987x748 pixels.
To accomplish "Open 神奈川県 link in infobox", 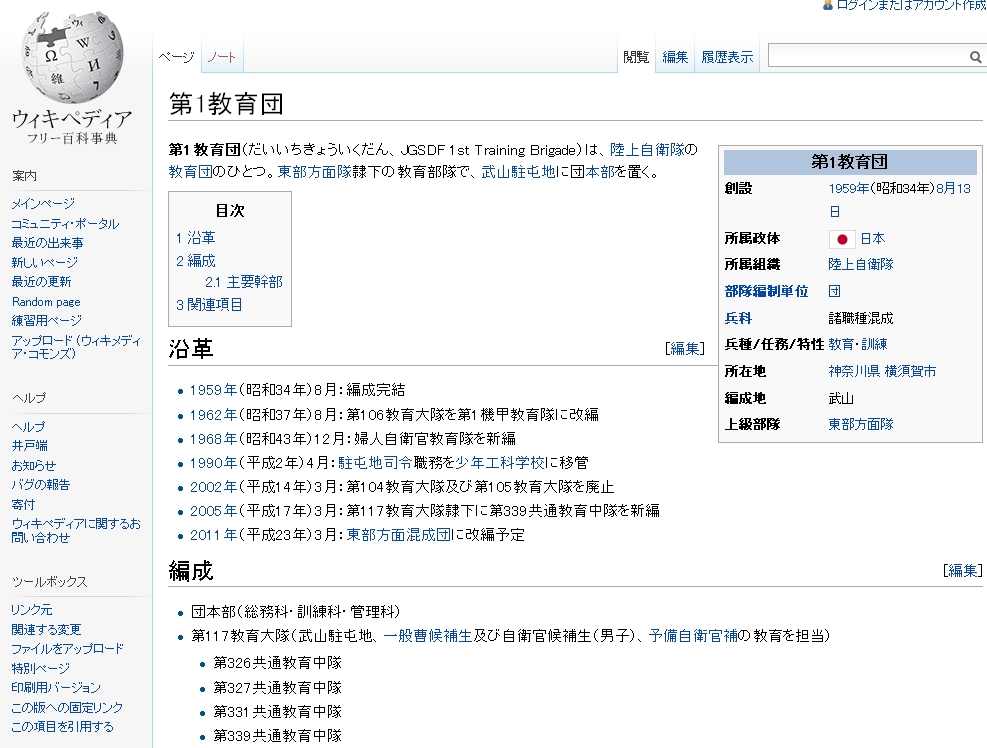I will click(854, 371).
